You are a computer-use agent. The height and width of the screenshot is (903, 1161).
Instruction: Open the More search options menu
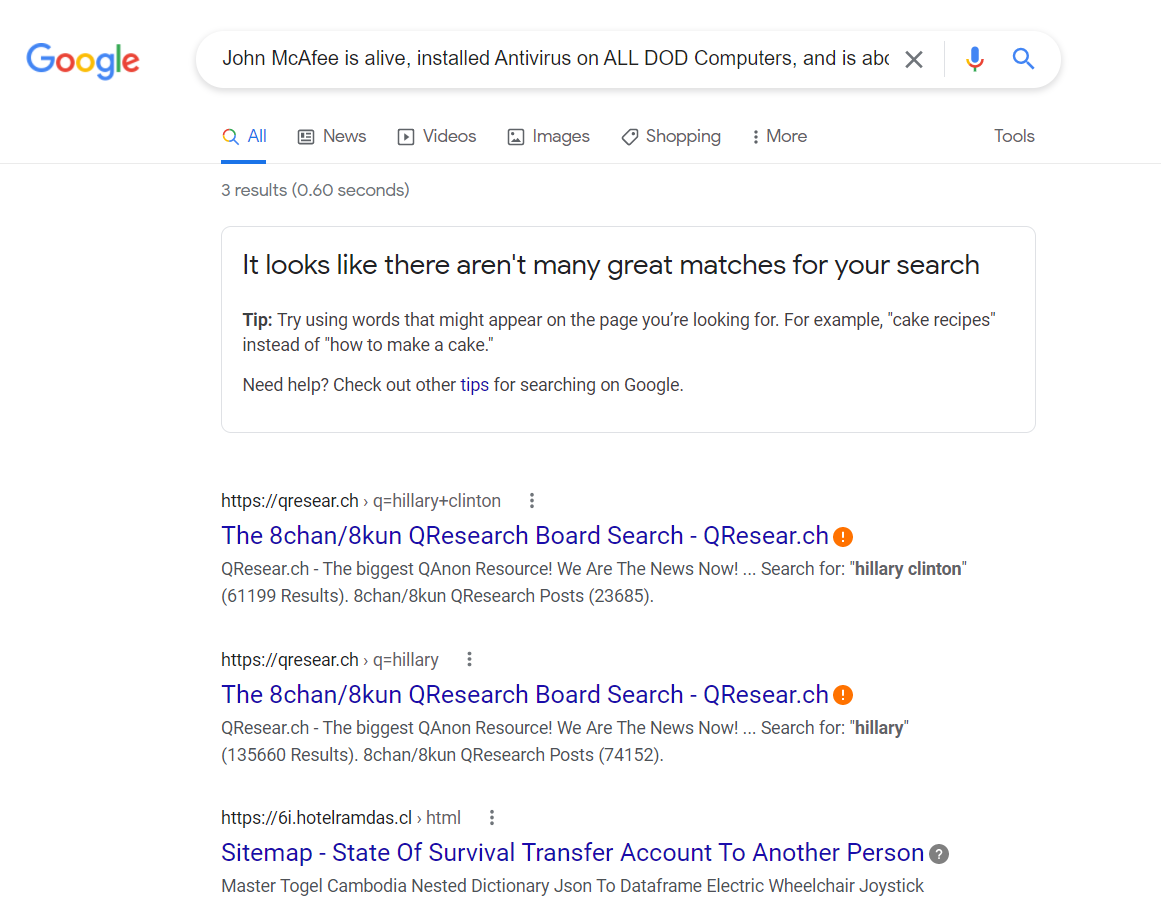point(779,136)
